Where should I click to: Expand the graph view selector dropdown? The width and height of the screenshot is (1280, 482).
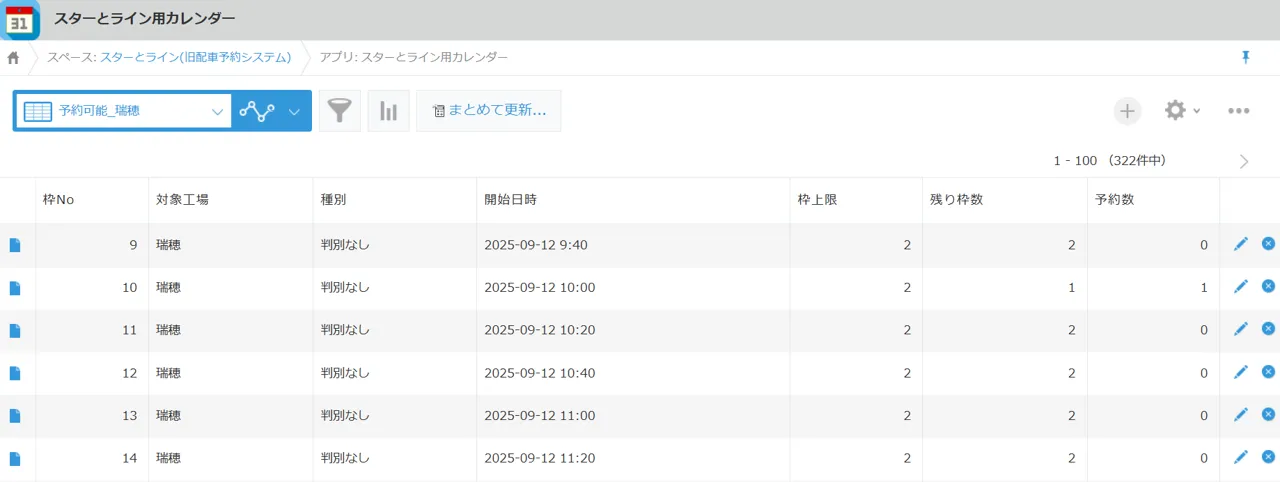pos(294,111)
